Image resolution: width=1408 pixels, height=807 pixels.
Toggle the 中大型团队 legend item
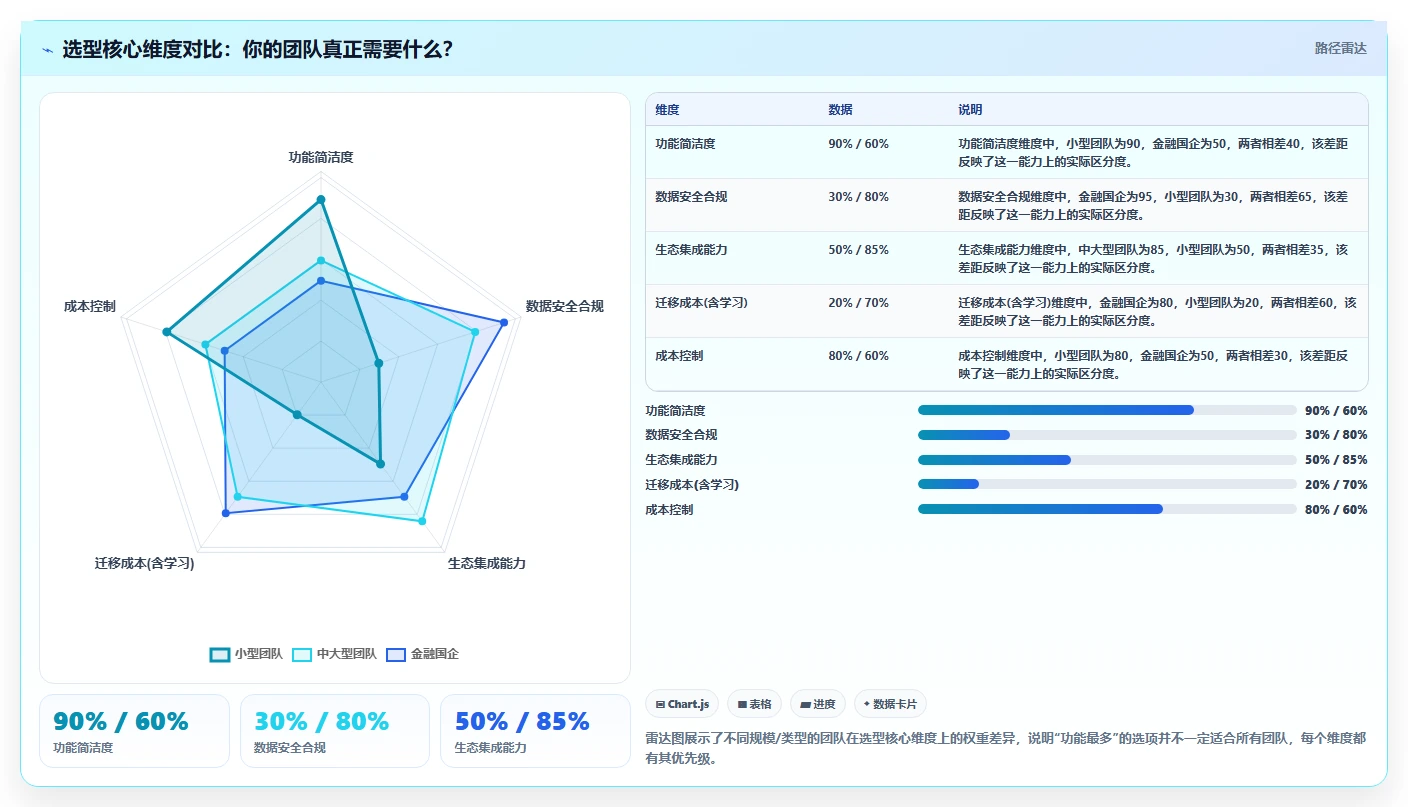coord(334,654)
